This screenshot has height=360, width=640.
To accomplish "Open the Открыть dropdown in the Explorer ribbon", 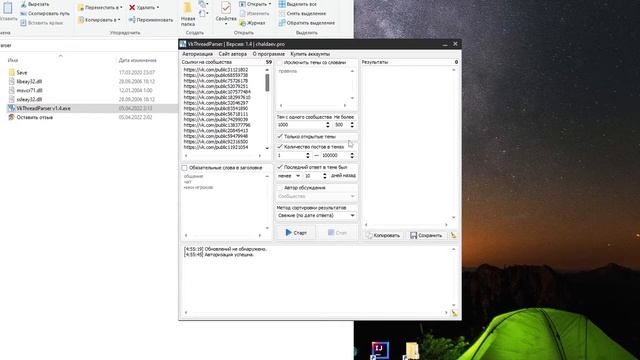I will [255, 4].
